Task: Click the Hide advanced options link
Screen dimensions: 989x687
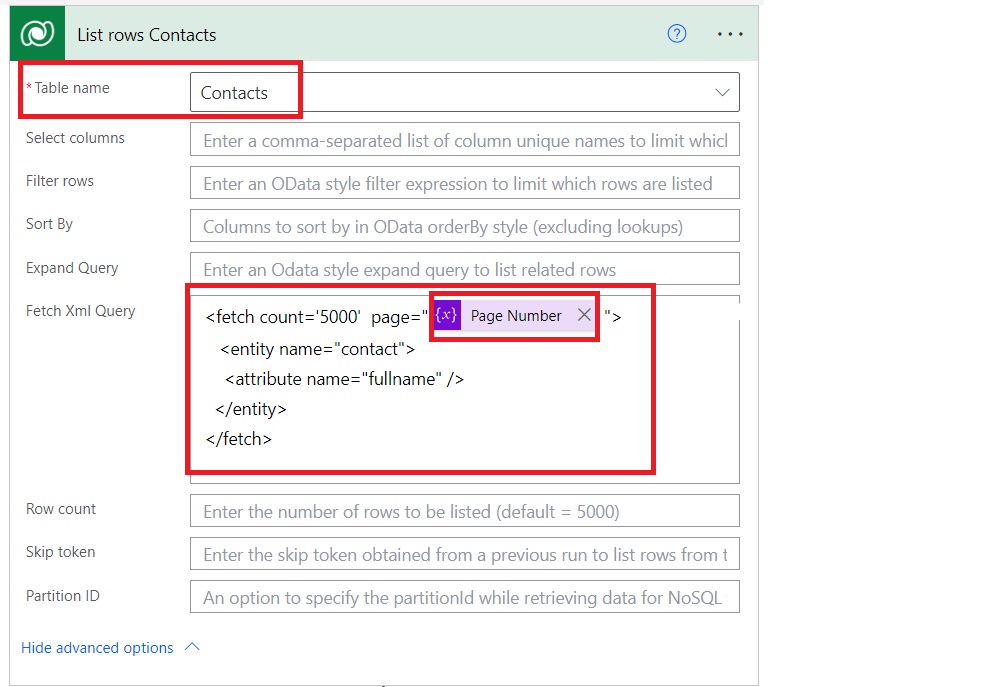Action: [97, 648]
